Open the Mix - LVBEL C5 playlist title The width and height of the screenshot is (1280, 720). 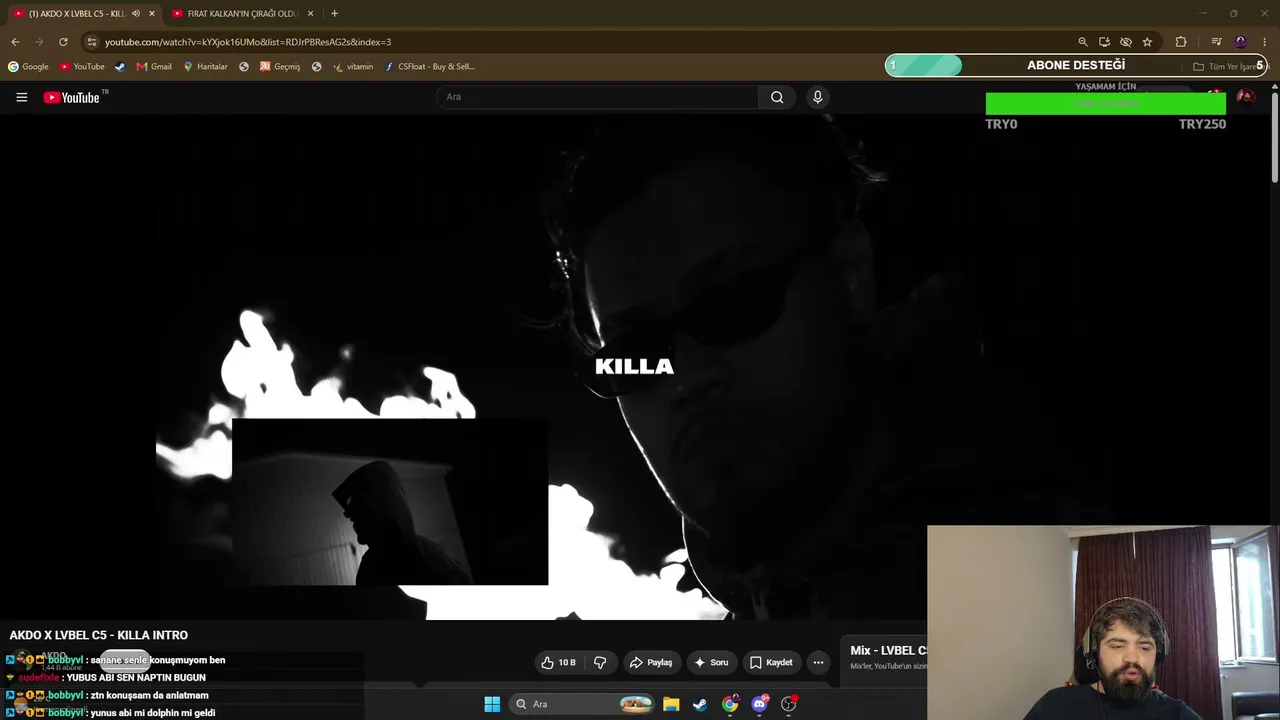click(888, 651)
